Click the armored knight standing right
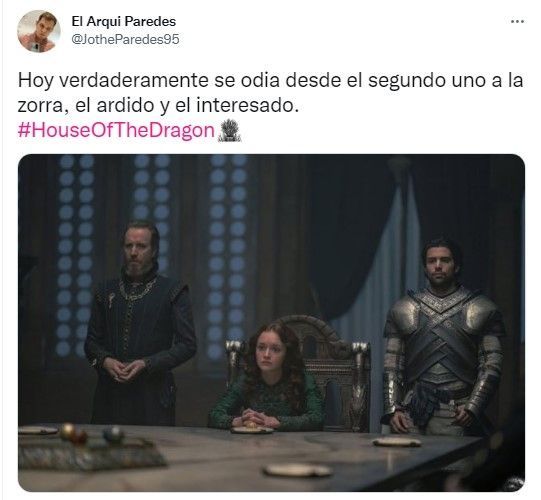541x500 pixels. click(443, 338)
